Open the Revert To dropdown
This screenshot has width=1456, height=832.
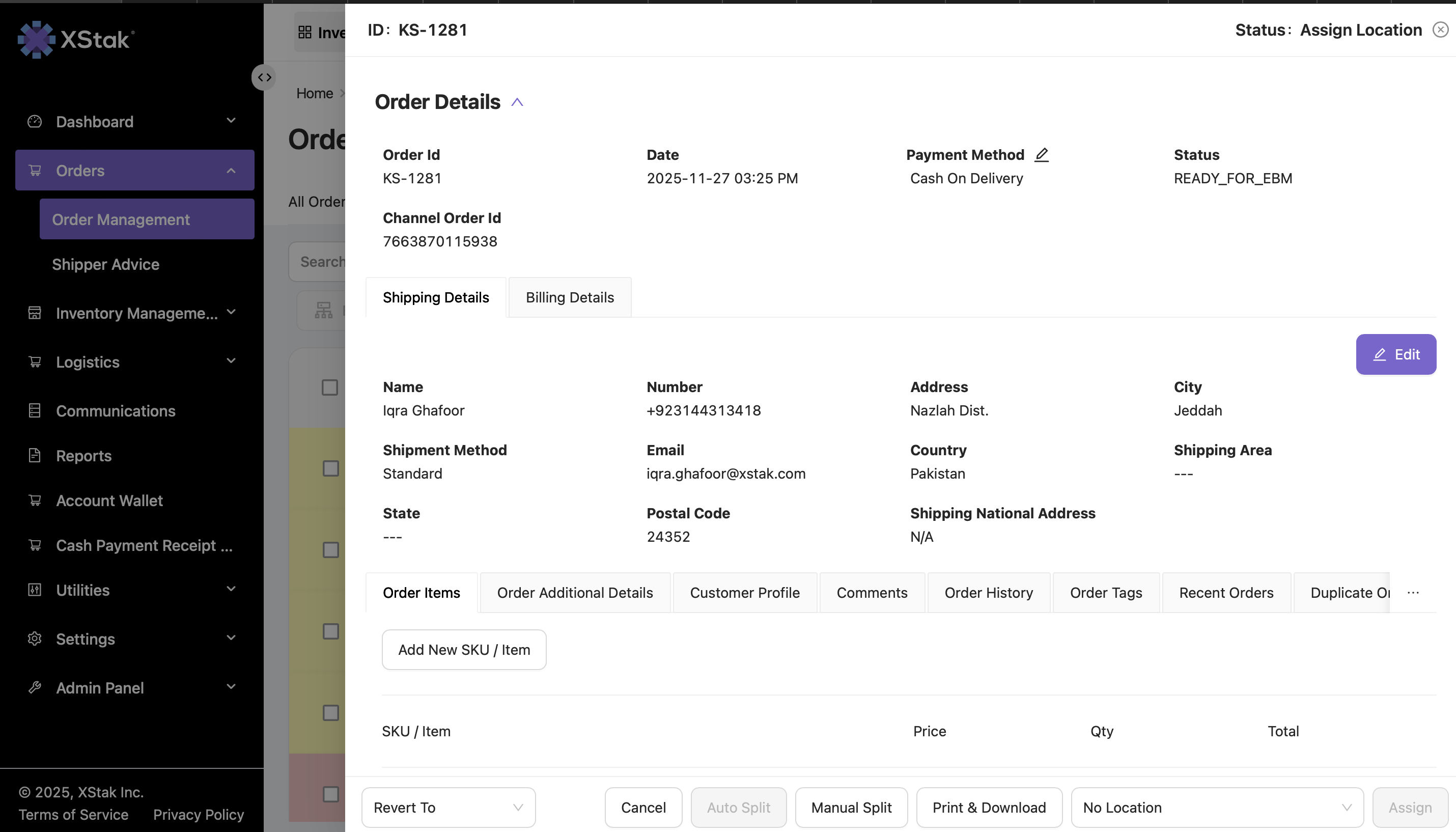click(x=449, y=808)
